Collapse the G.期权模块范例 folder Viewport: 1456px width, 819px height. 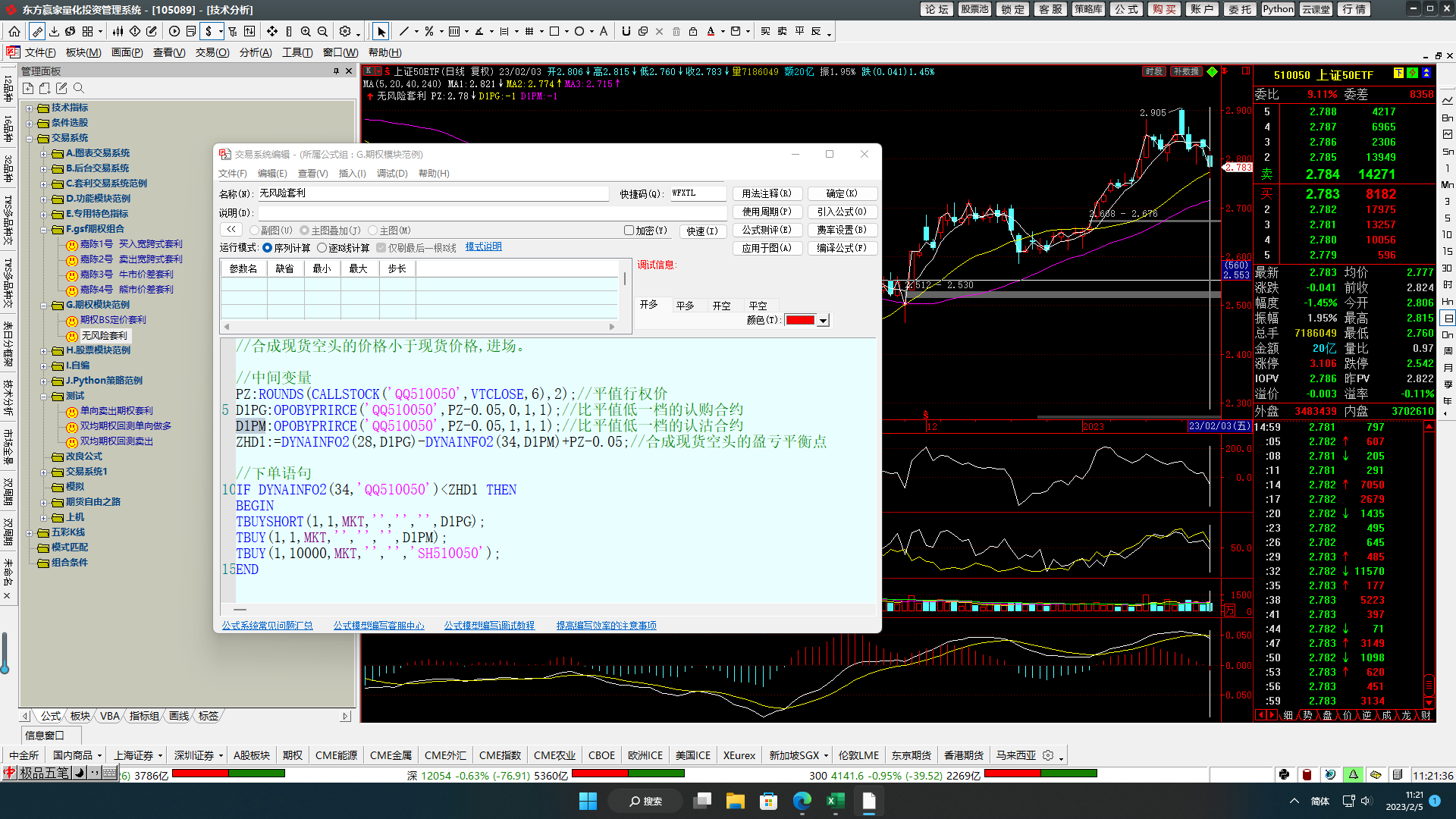coord(44,305)
